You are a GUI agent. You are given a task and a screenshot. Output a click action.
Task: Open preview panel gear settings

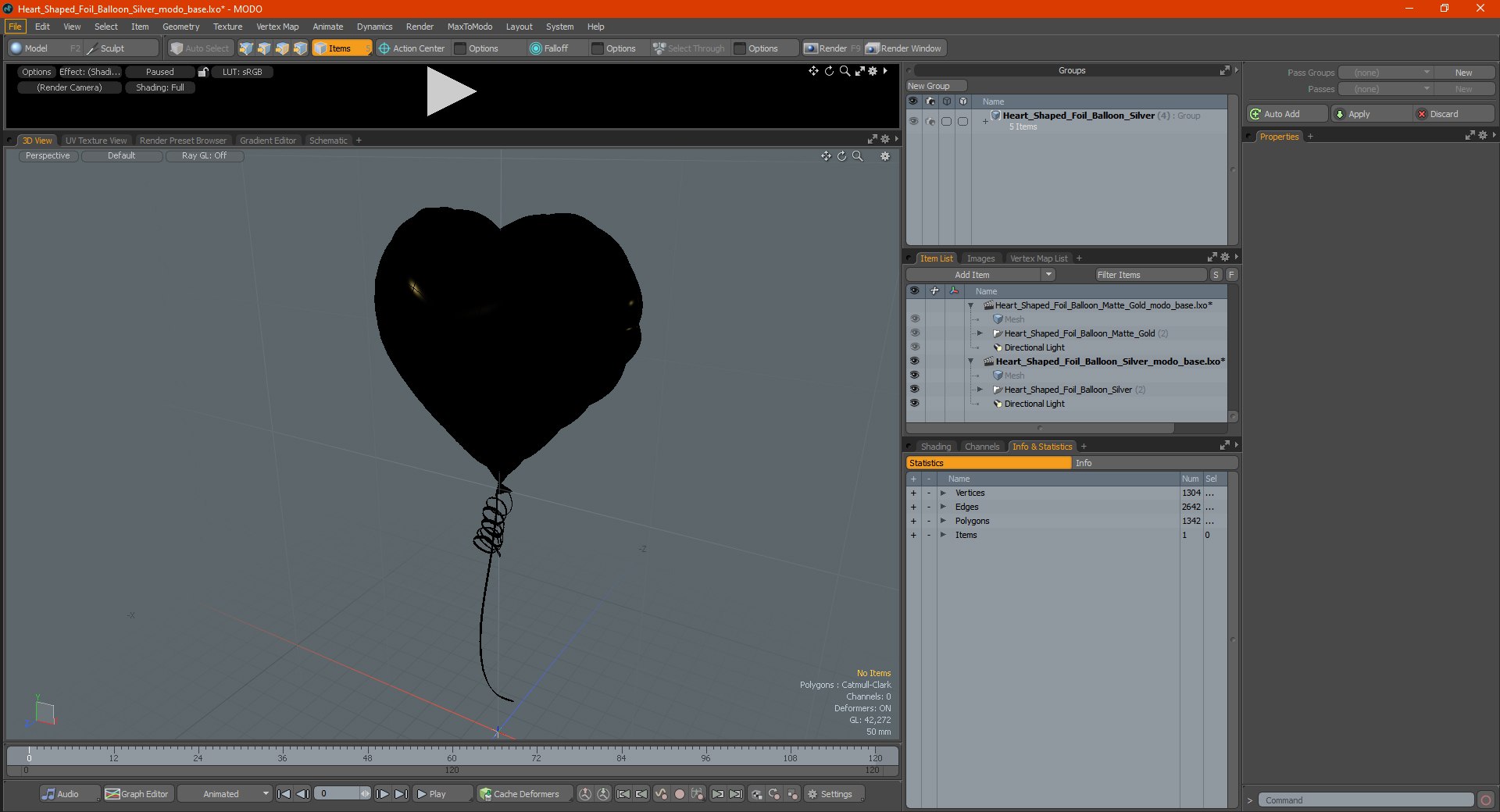(873, 71)
